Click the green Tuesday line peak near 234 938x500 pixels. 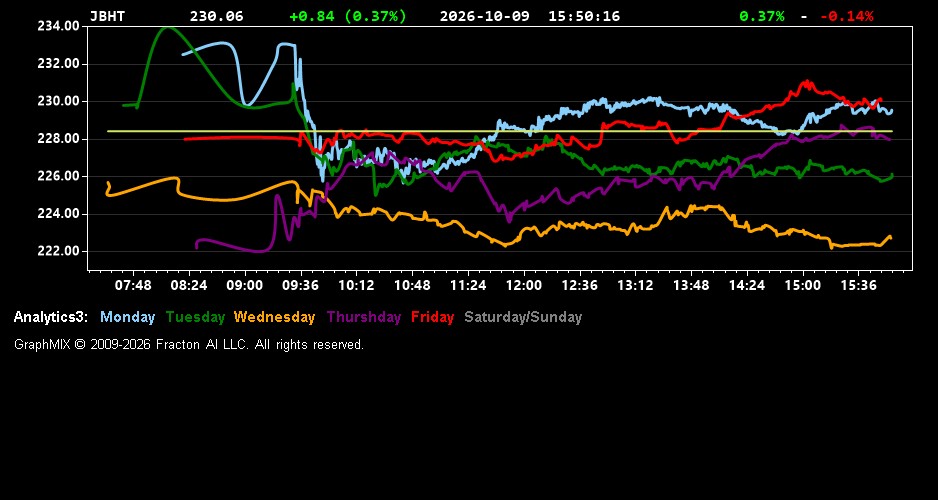166,28
